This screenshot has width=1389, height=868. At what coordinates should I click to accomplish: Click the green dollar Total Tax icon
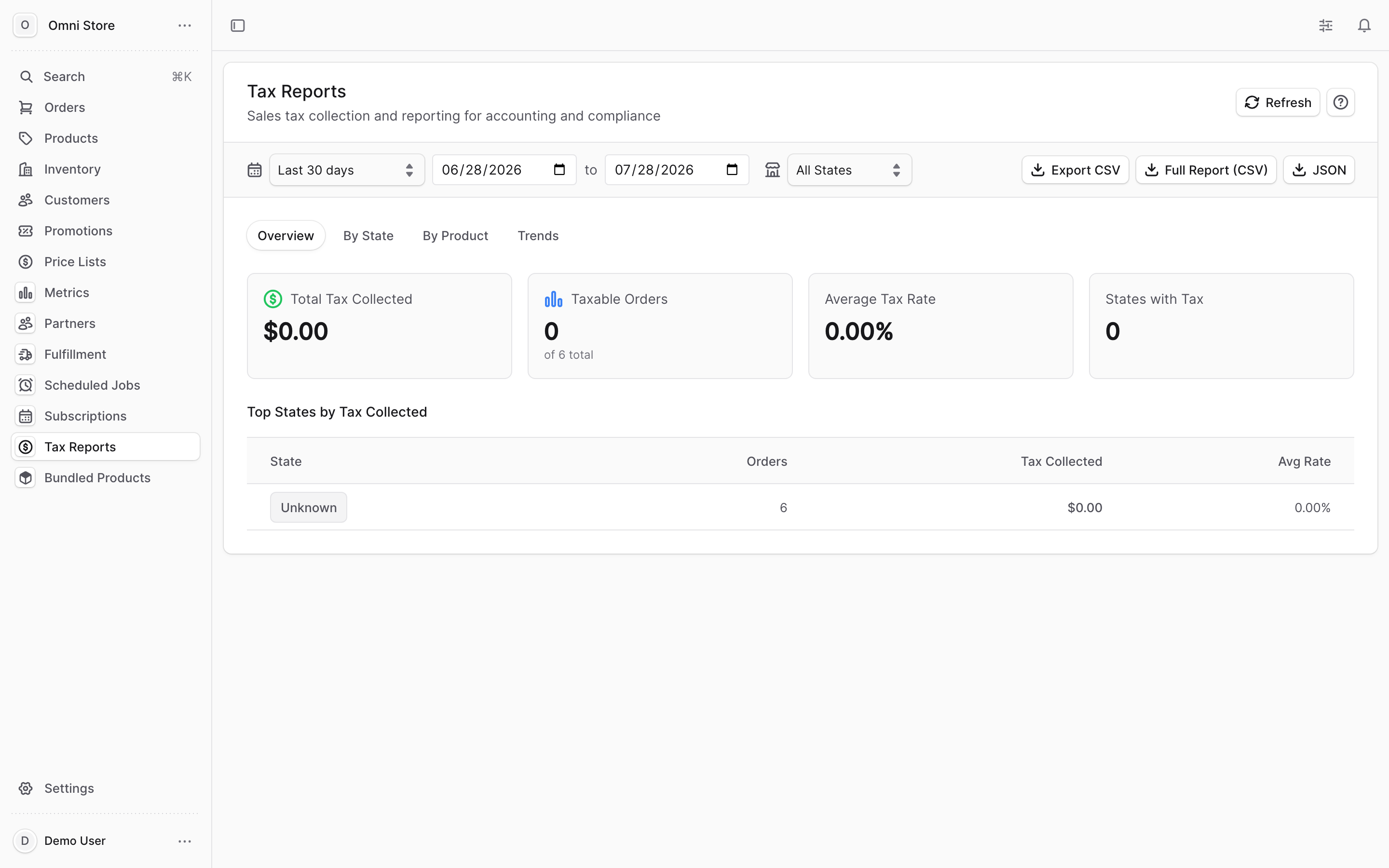click(x=272, y=299)
